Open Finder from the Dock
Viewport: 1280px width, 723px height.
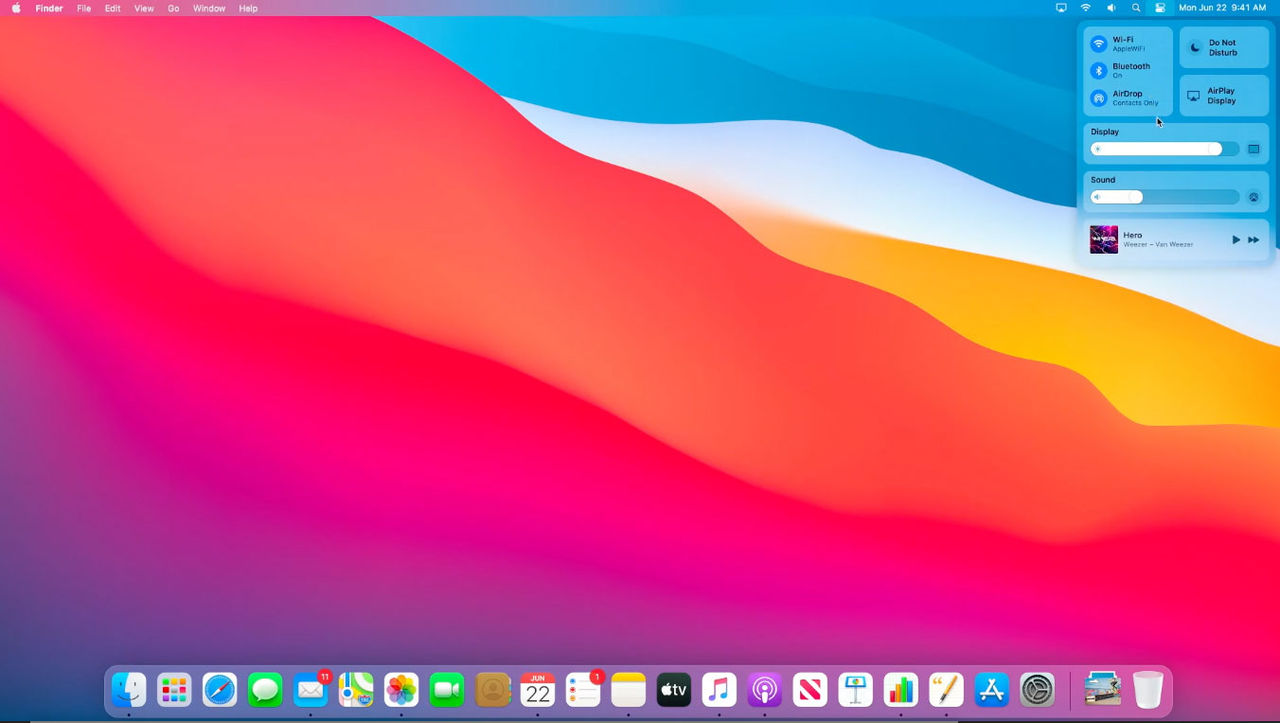click(x=129, y=689)
